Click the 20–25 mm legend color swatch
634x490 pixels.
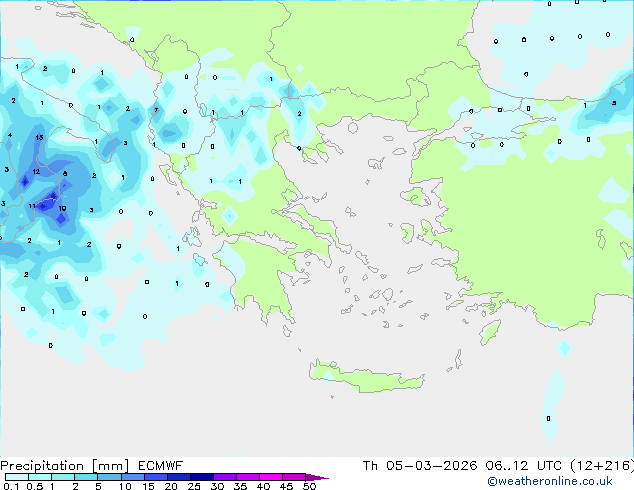[178, 477]
